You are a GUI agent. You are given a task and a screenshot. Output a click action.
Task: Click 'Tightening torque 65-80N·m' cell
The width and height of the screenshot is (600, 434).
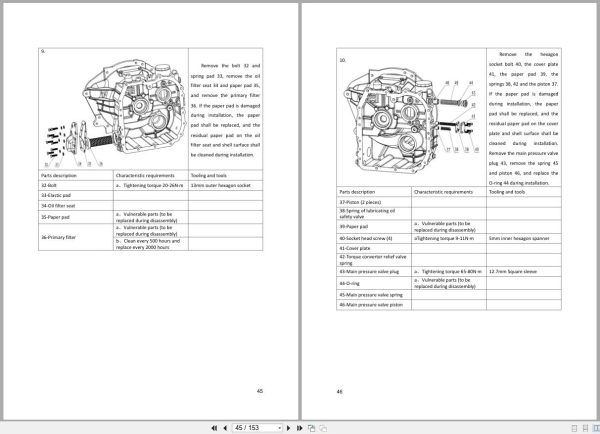point(449,271)
